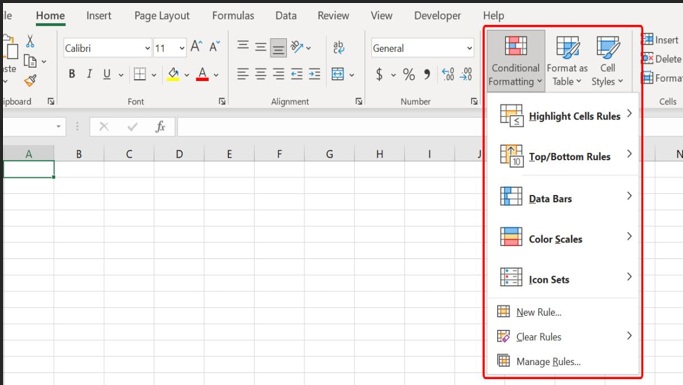Viewport: 683px width, 385px height.
Task: Click Increase Font Size icon
Action: (196, 46)
